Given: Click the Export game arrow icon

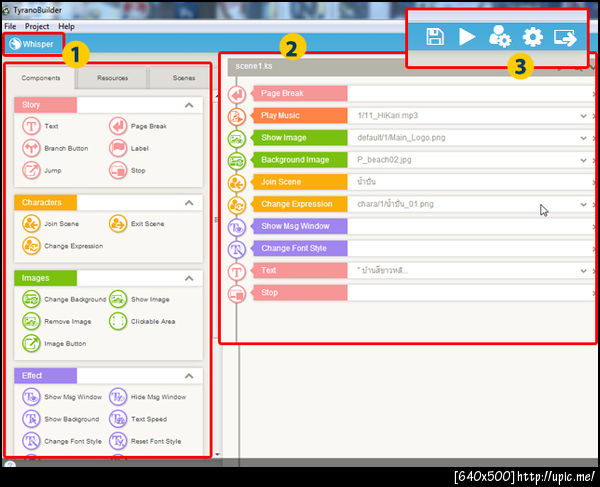Looking at the screenshot, I should 565,37.
